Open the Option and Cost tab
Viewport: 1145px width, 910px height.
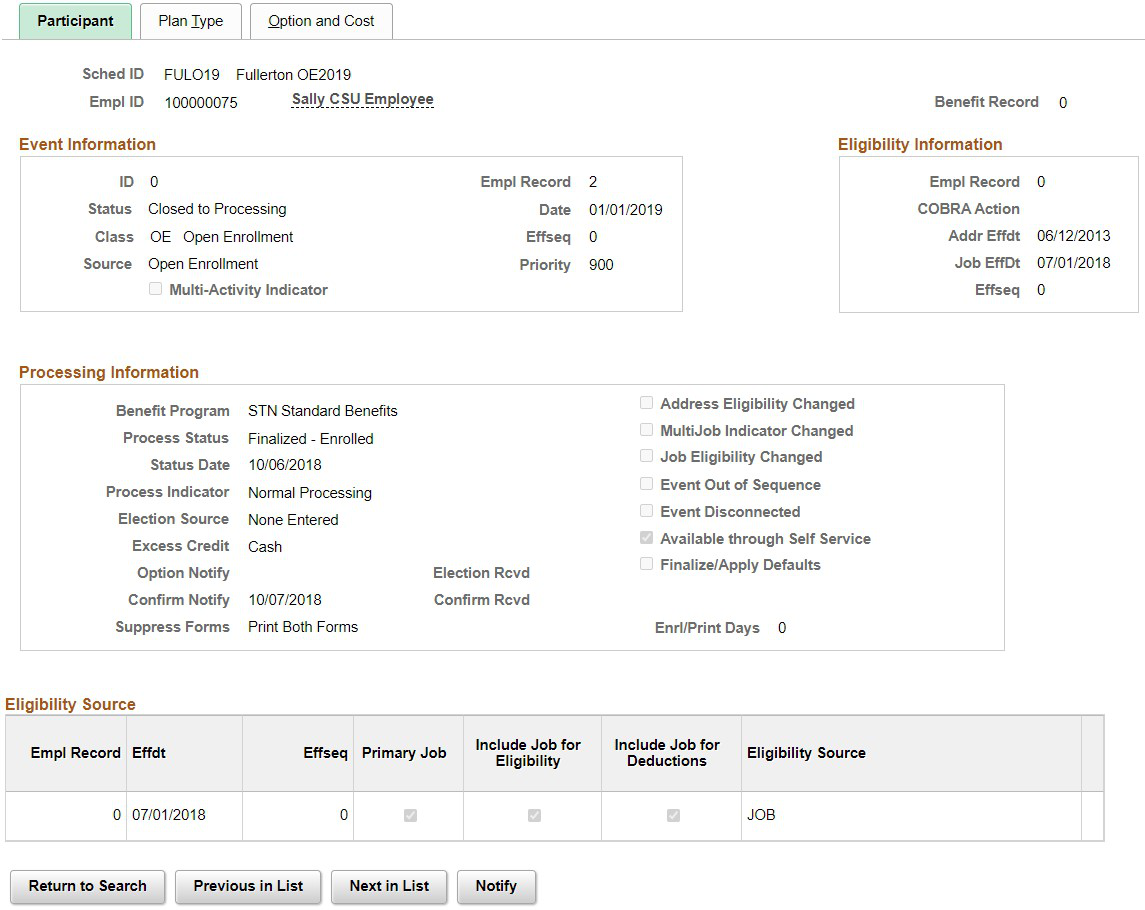[x=321, y=21]
